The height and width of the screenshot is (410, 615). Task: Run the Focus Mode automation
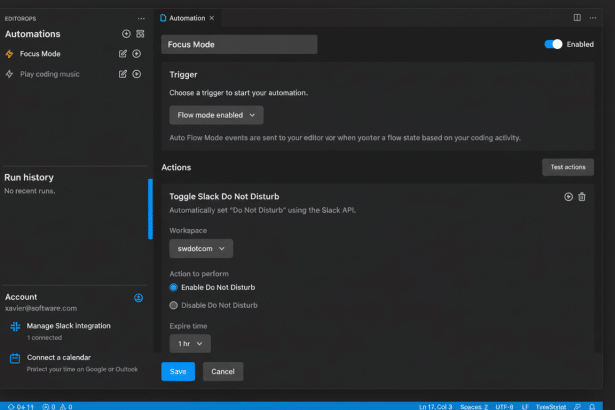[136, 54]
